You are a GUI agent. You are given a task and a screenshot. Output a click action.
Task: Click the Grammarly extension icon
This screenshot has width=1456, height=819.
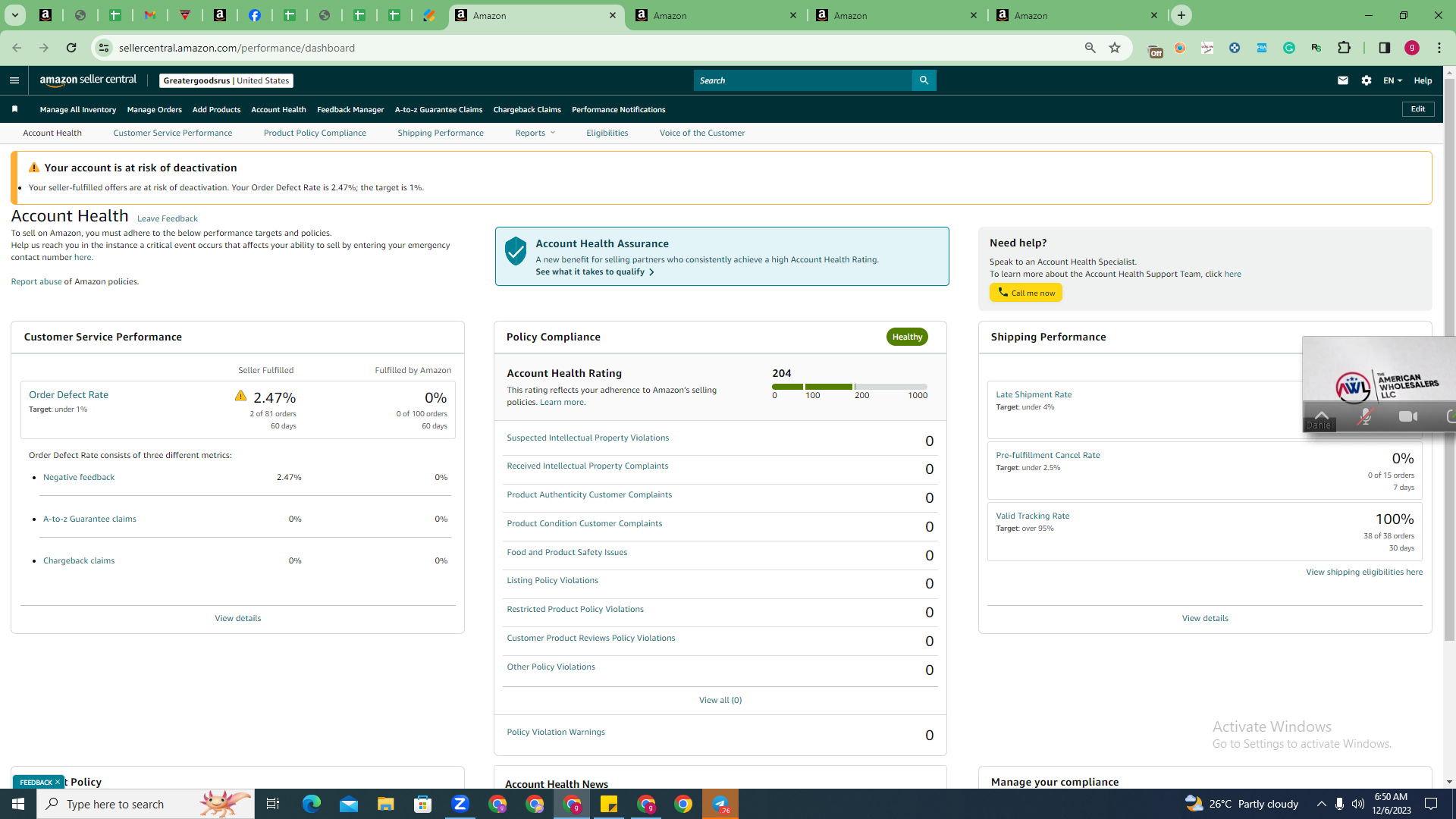tap(1289, 48)
